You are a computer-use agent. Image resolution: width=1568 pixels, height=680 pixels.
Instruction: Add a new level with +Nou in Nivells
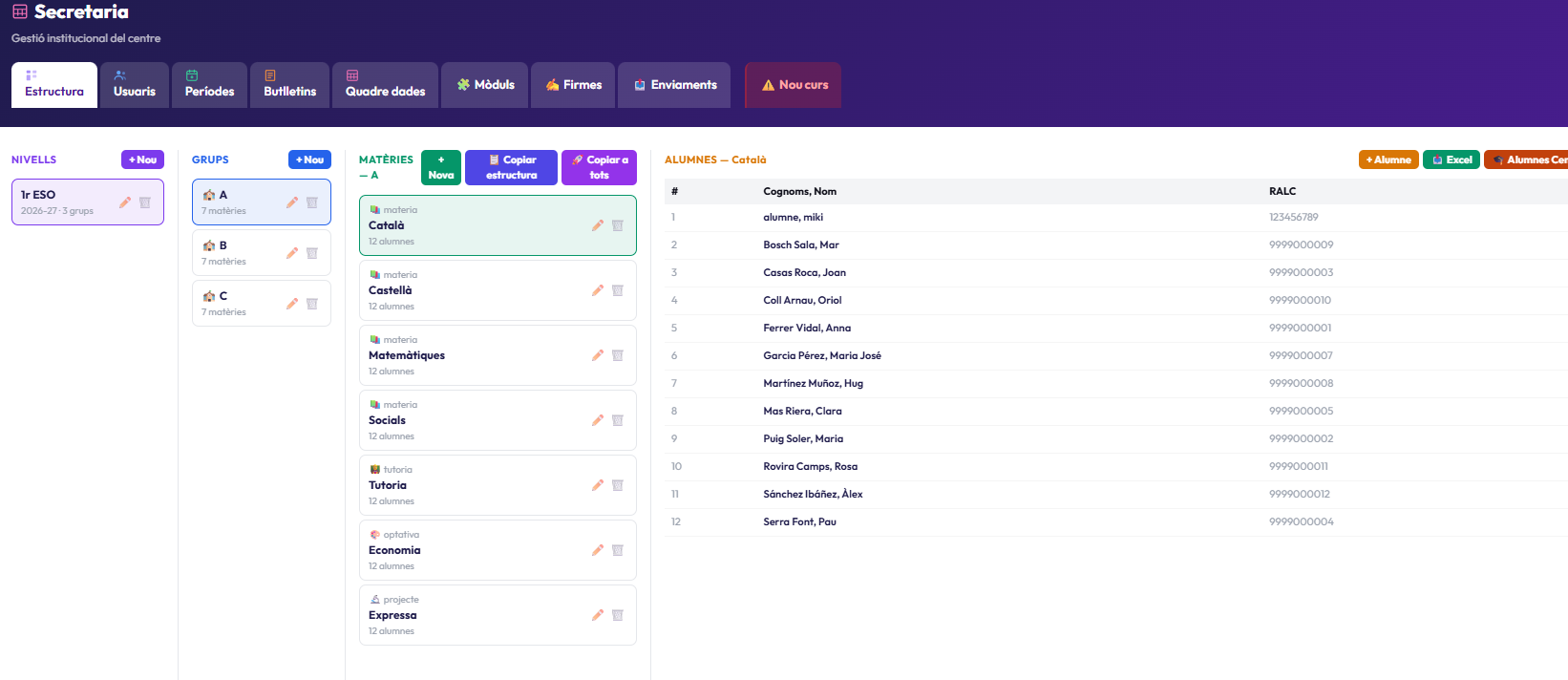(142, 159)
